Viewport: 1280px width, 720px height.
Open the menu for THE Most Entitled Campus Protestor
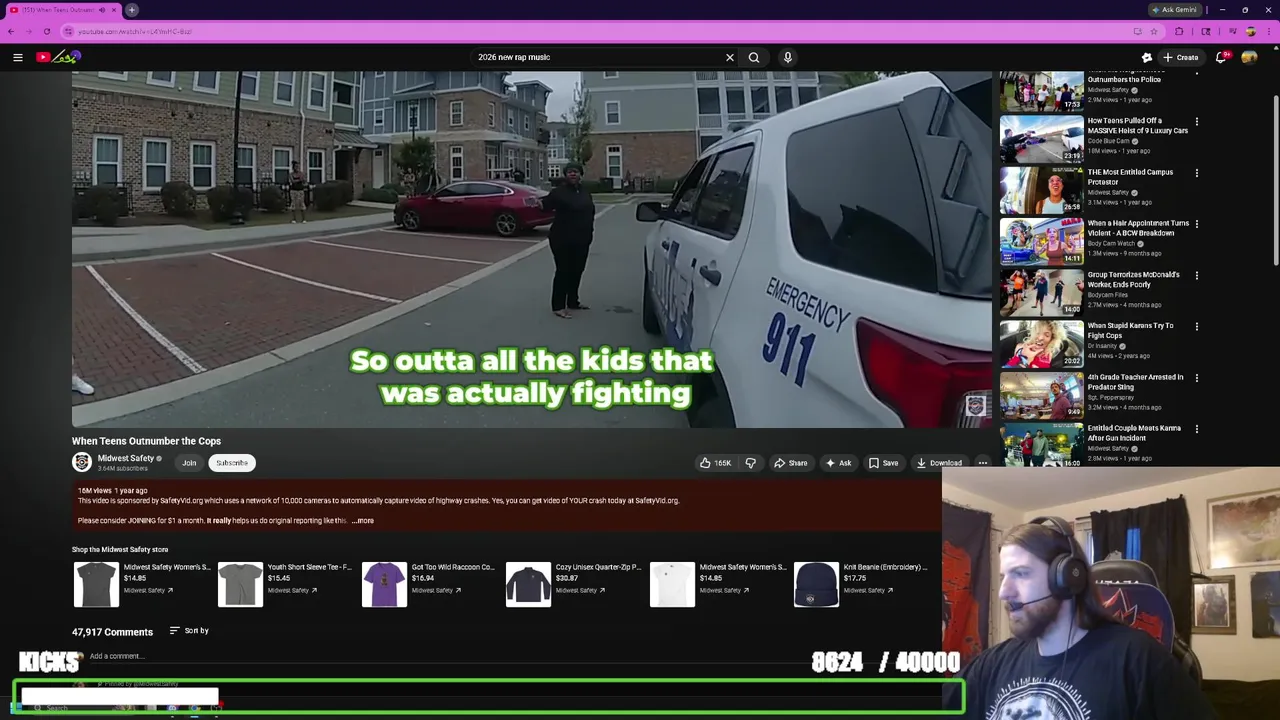pyautogui.click(x=1196, y=173)
